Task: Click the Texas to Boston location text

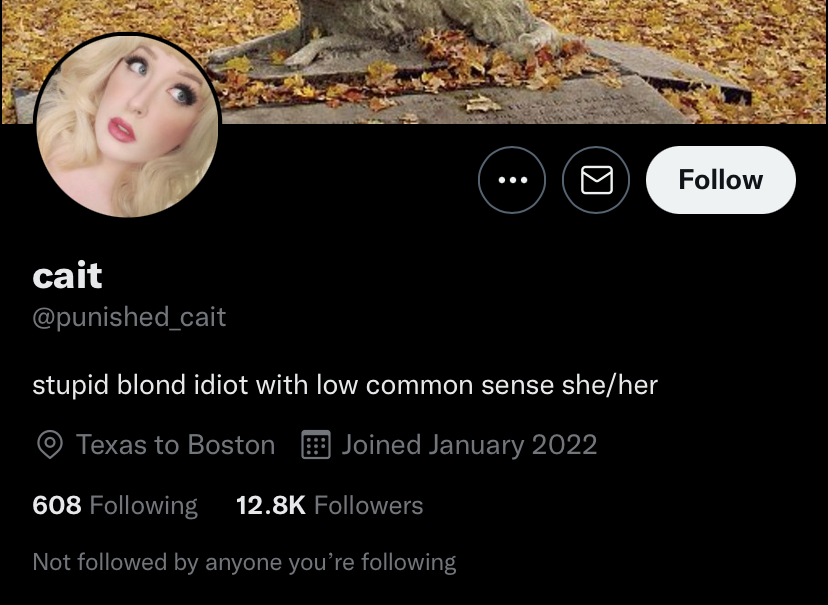Action: [x=175, y=445]
